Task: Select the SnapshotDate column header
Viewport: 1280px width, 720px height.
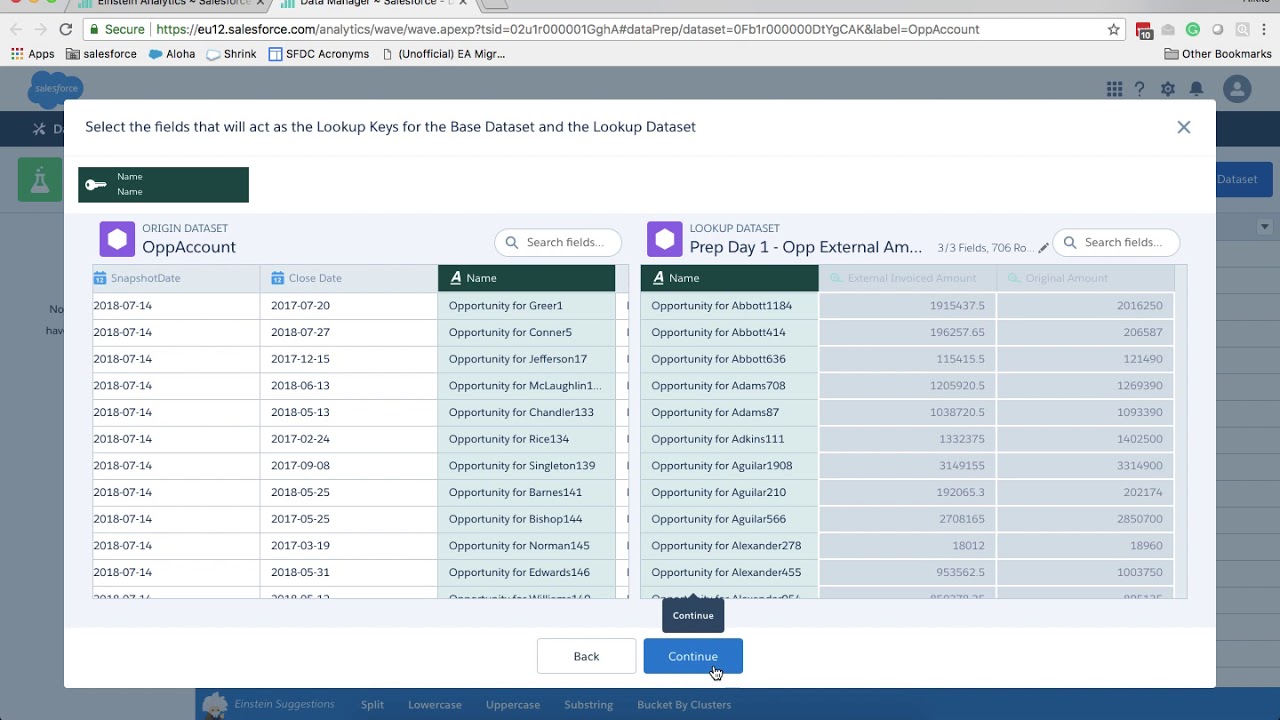Action: [x=176, y=278]
